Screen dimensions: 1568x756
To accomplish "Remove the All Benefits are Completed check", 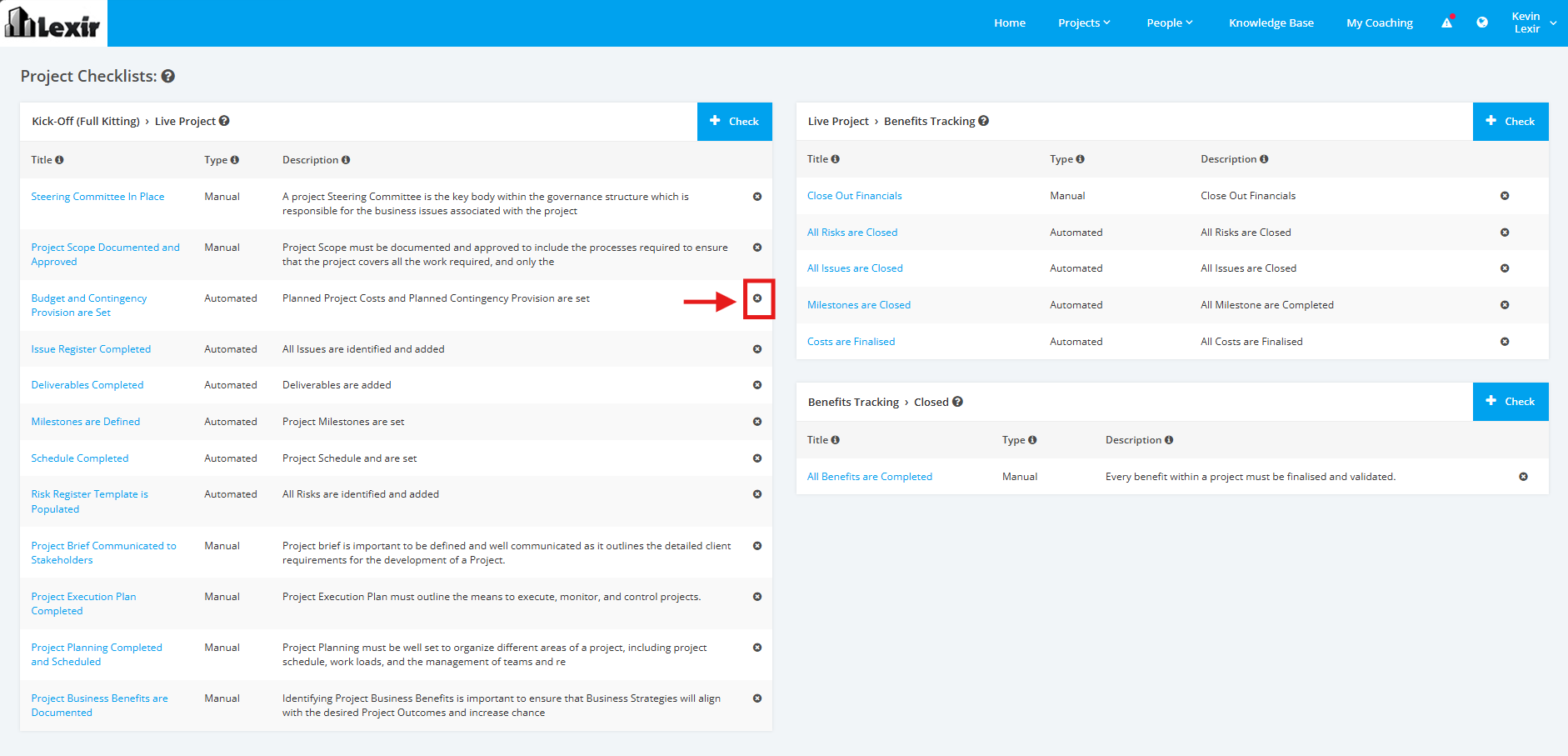I will click(1523, 477).
